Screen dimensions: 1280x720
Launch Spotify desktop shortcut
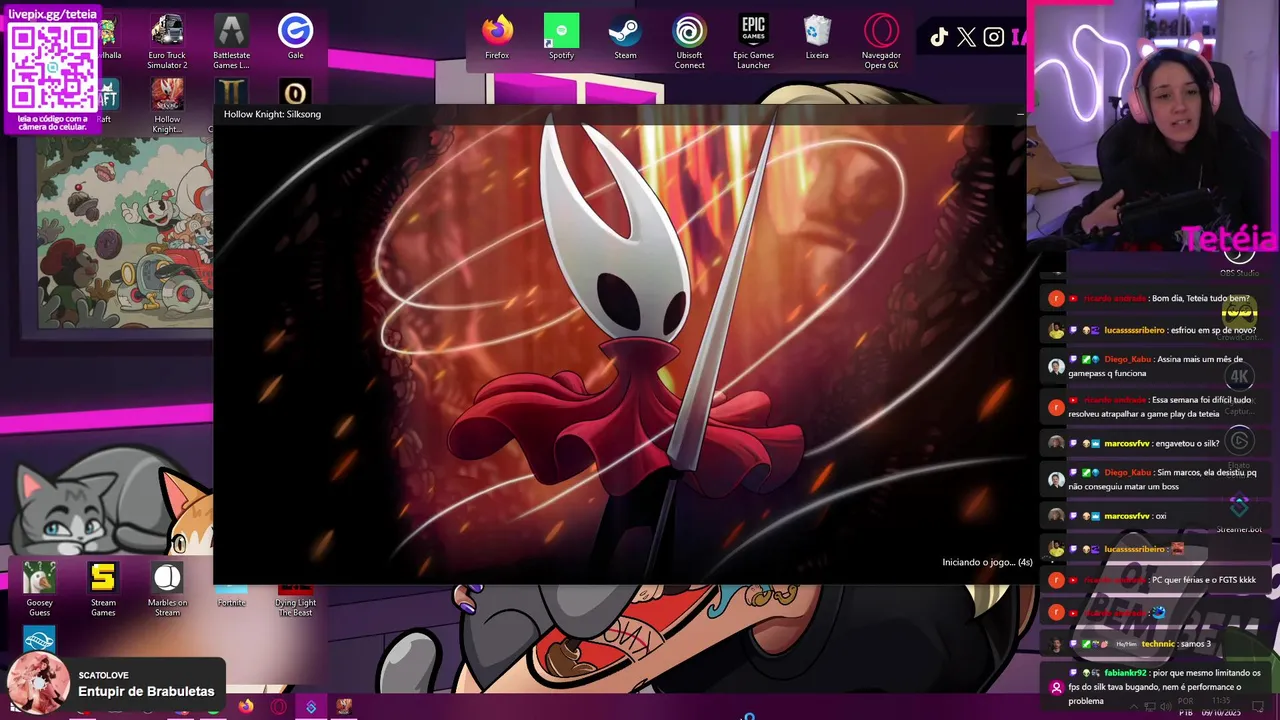pyautogui.click(x=561, y=37)
